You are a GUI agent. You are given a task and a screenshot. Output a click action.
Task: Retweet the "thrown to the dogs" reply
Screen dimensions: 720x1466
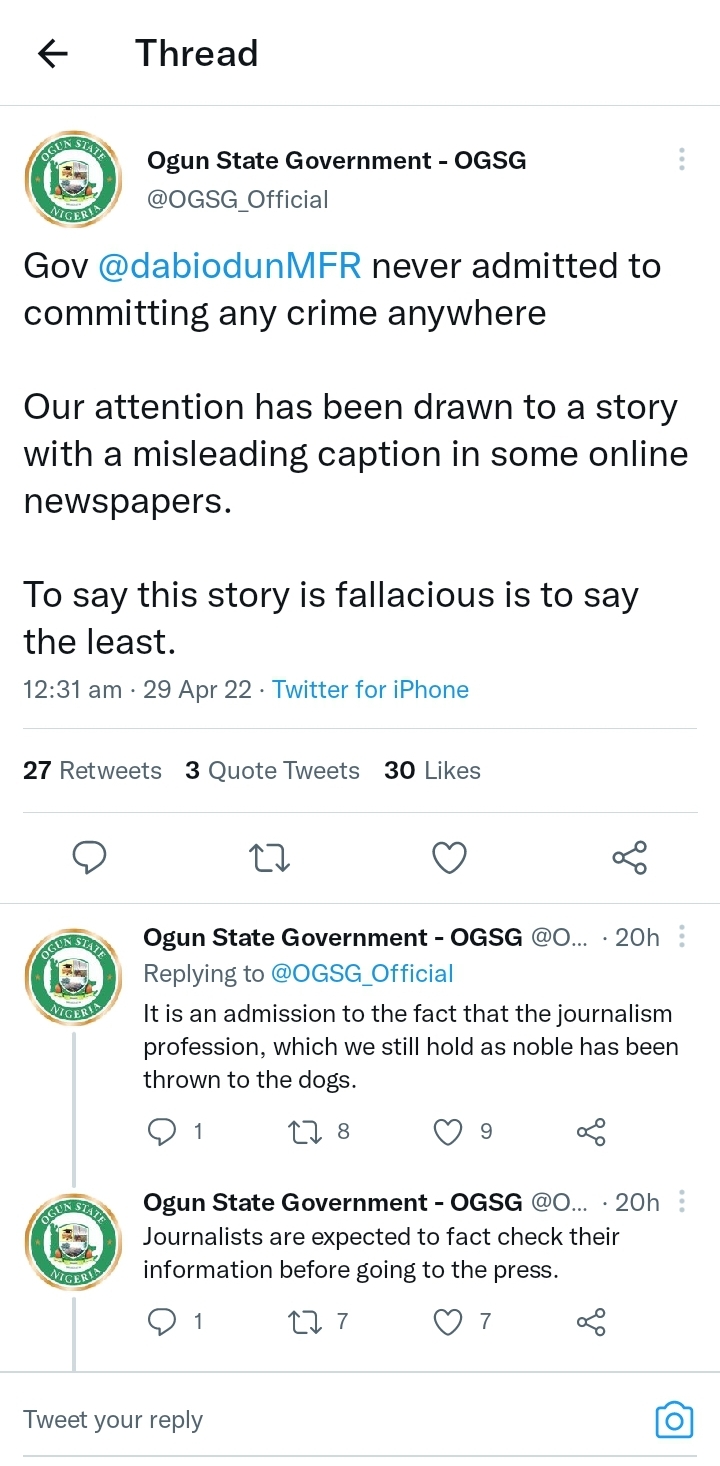(x=303, y=1131)
